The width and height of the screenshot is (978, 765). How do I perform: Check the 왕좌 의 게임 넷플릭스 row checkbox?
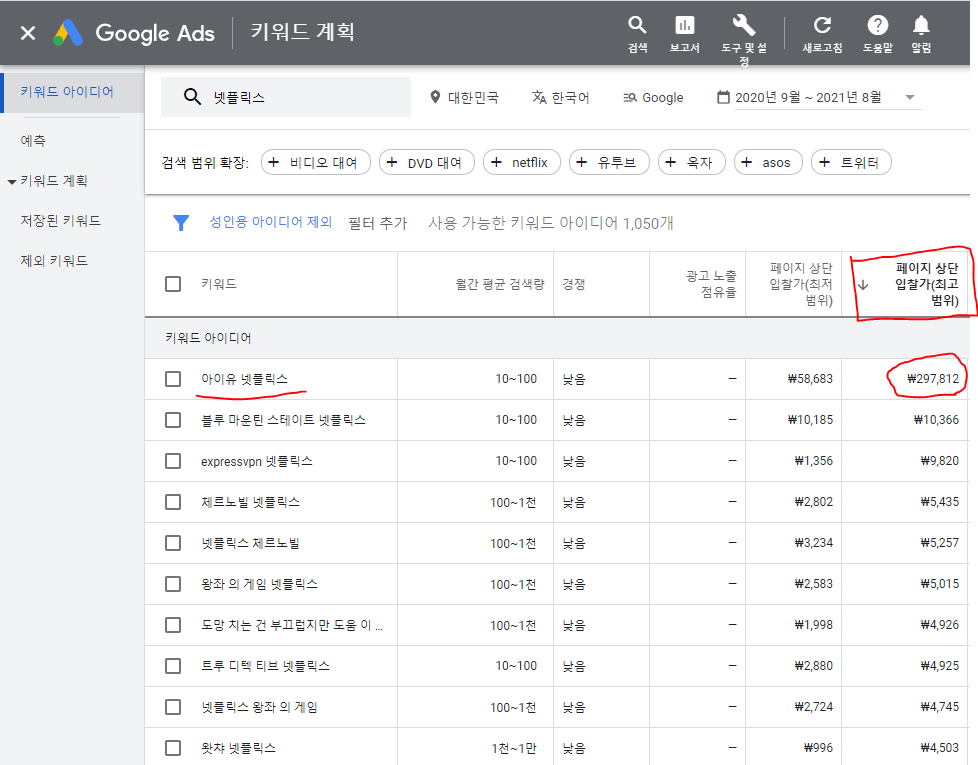tap(173, 584)
